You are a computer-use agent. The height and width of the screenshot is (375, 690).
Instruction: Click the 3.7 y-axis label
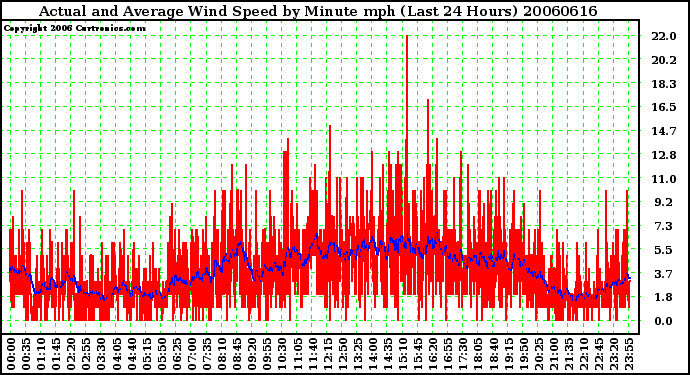[x=664, y=274]
